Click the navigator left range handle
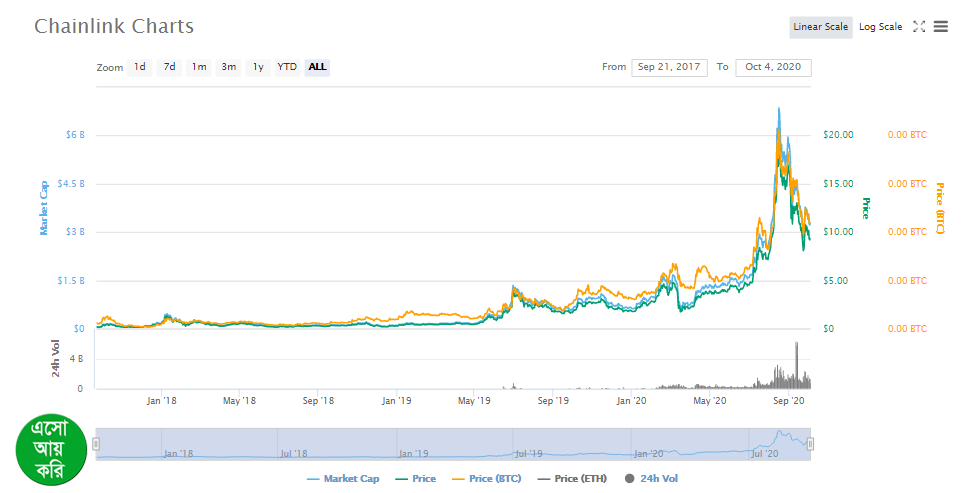975x493 pixels. (97, 444)
